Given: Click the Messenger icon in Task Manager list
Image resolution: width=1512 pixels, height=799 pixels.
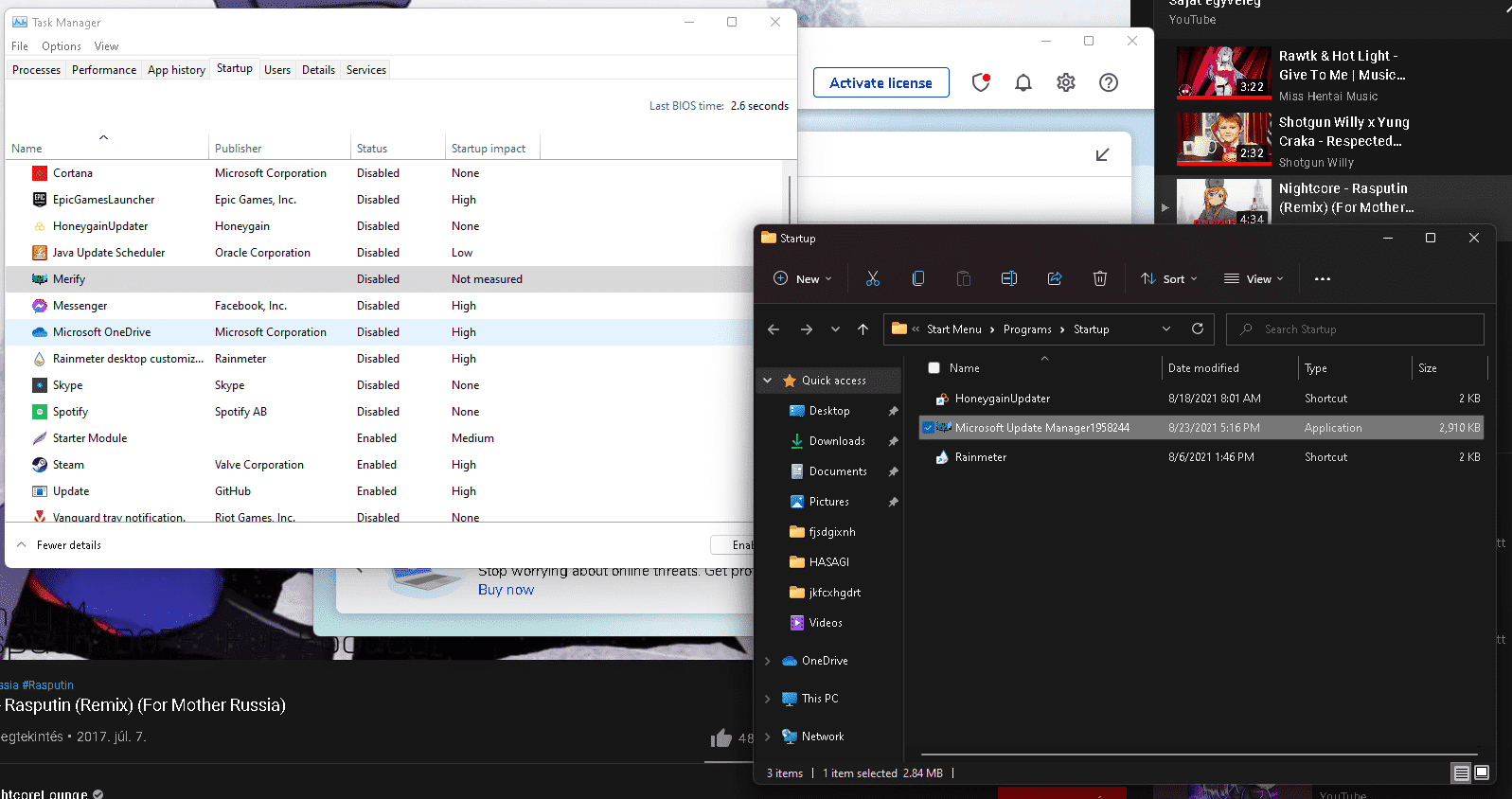Looking at the screenshot, I should click(x=40, y=306).
